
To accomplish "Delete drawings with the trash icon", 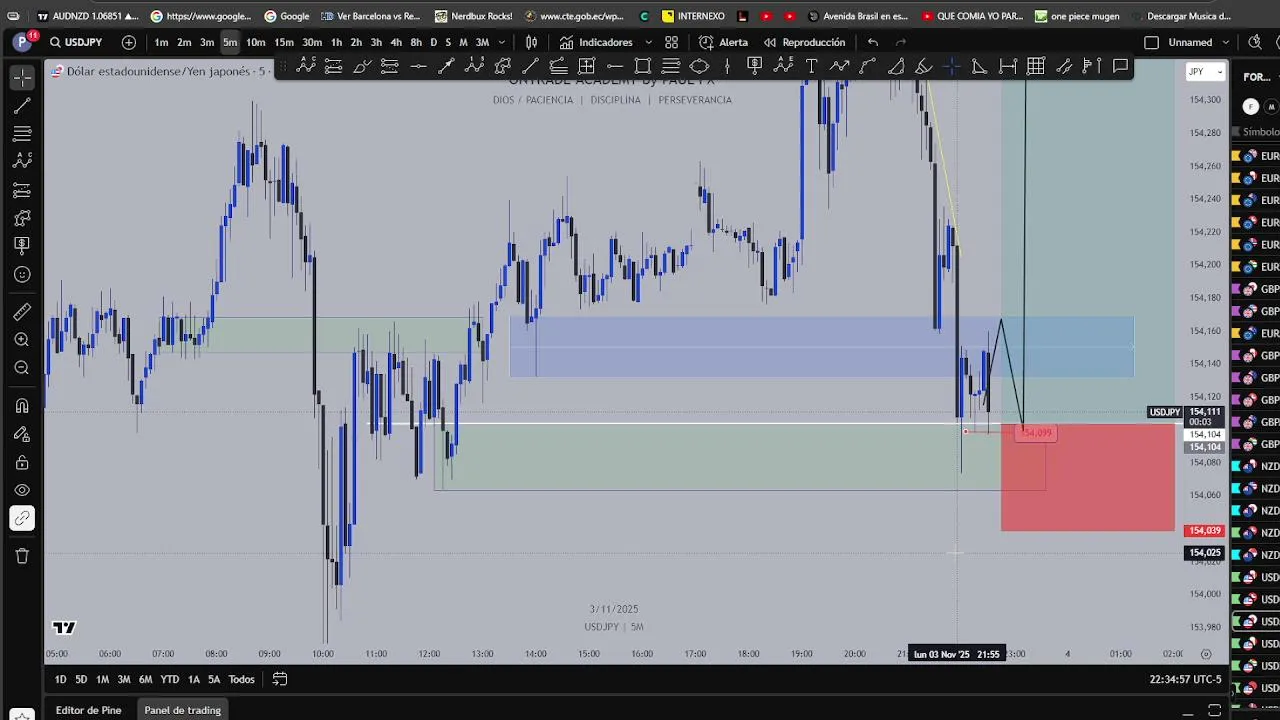I will [22, 556].
